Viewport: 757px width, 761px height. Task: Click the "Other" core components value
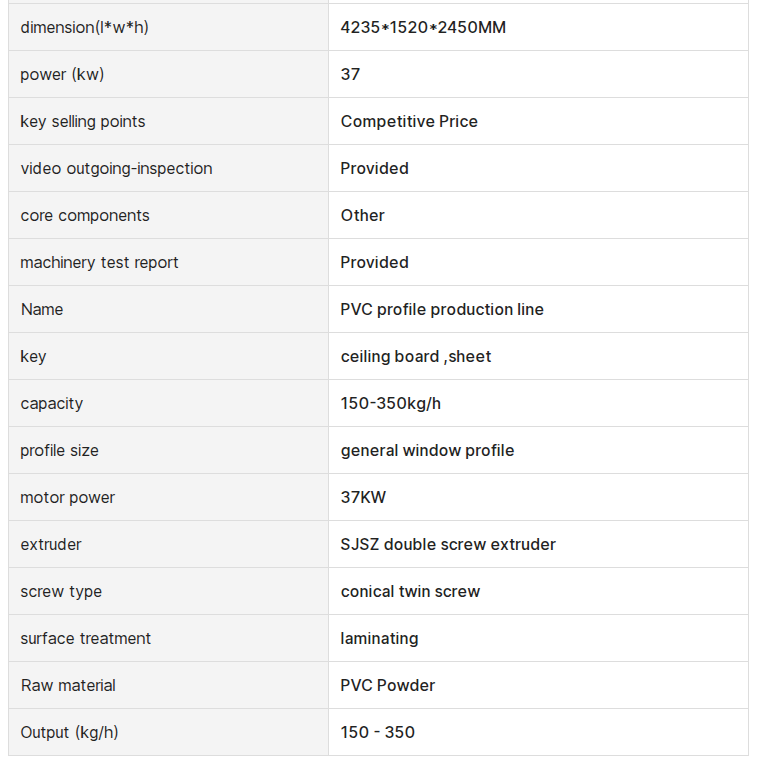click(362, 215)
